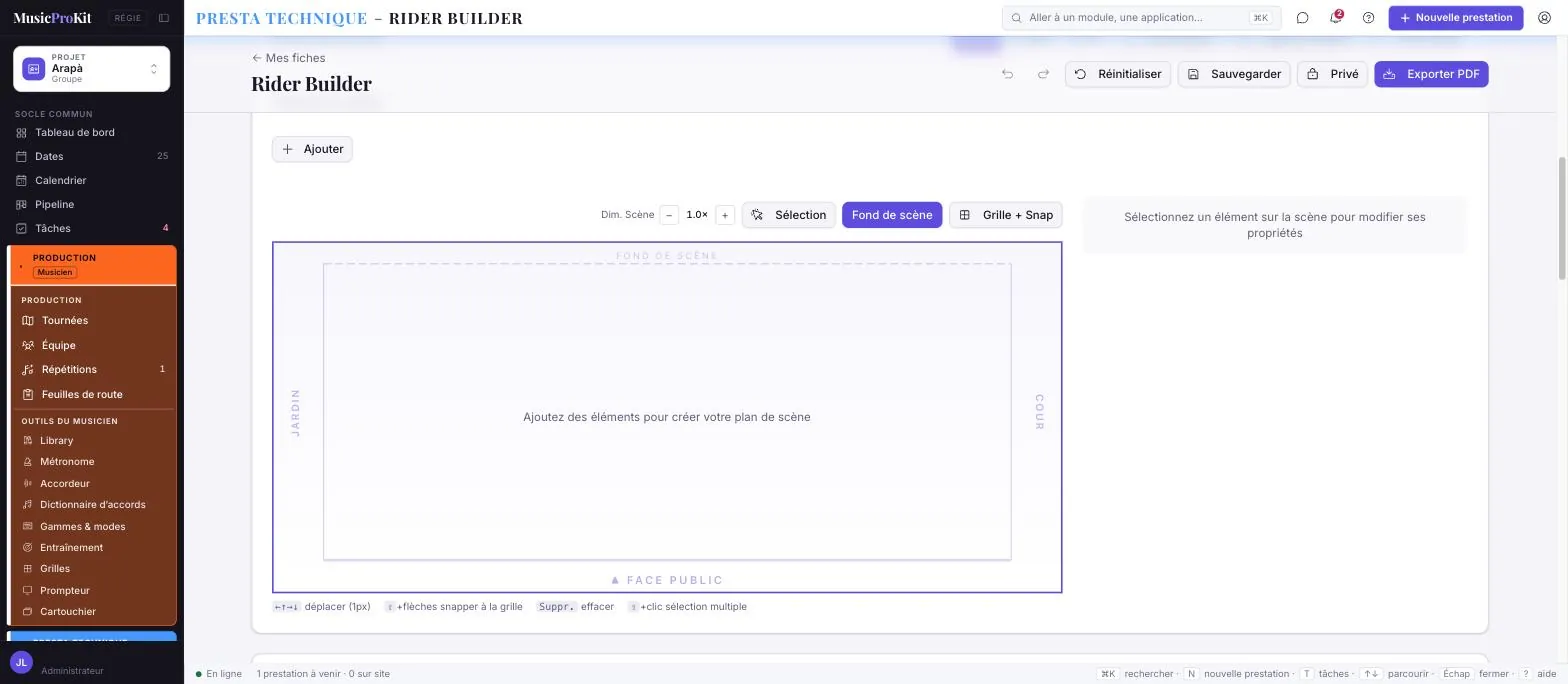Click the Feuilles de route icon
1568x684 pixels.
tap(28, 395)
